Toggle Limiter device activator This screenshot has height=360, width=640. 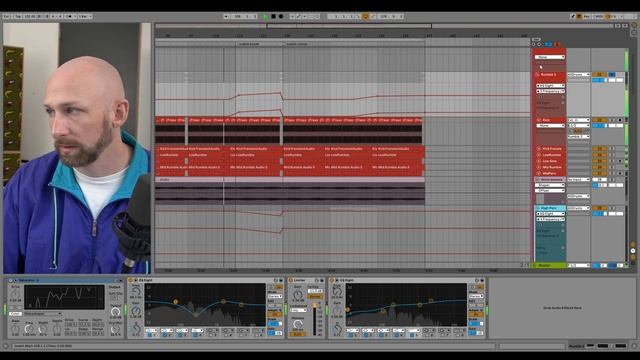pyautogui.click(x=291, y=280)
